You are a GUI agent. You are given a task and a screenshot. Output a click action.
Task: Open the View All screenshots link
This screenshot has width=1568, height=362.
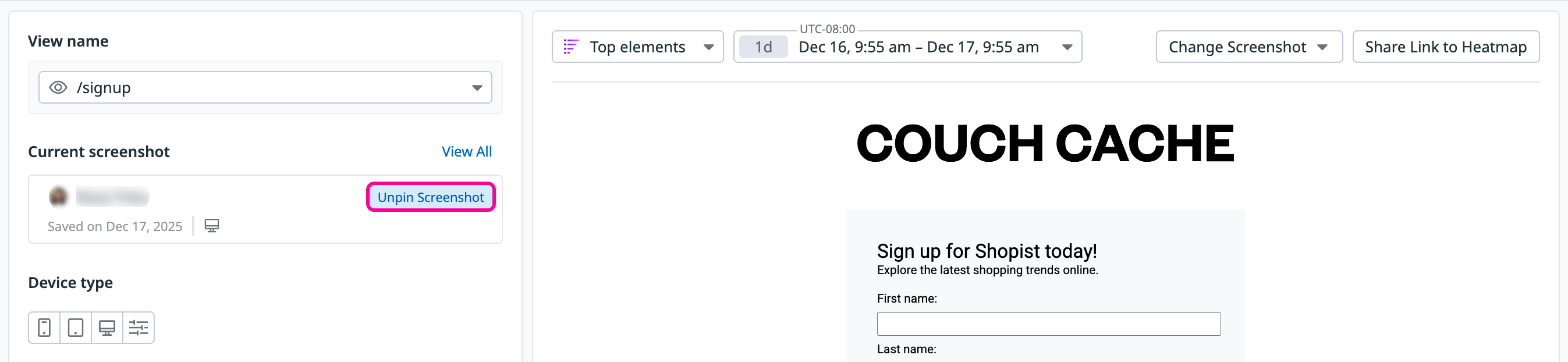tap(466, 151)
